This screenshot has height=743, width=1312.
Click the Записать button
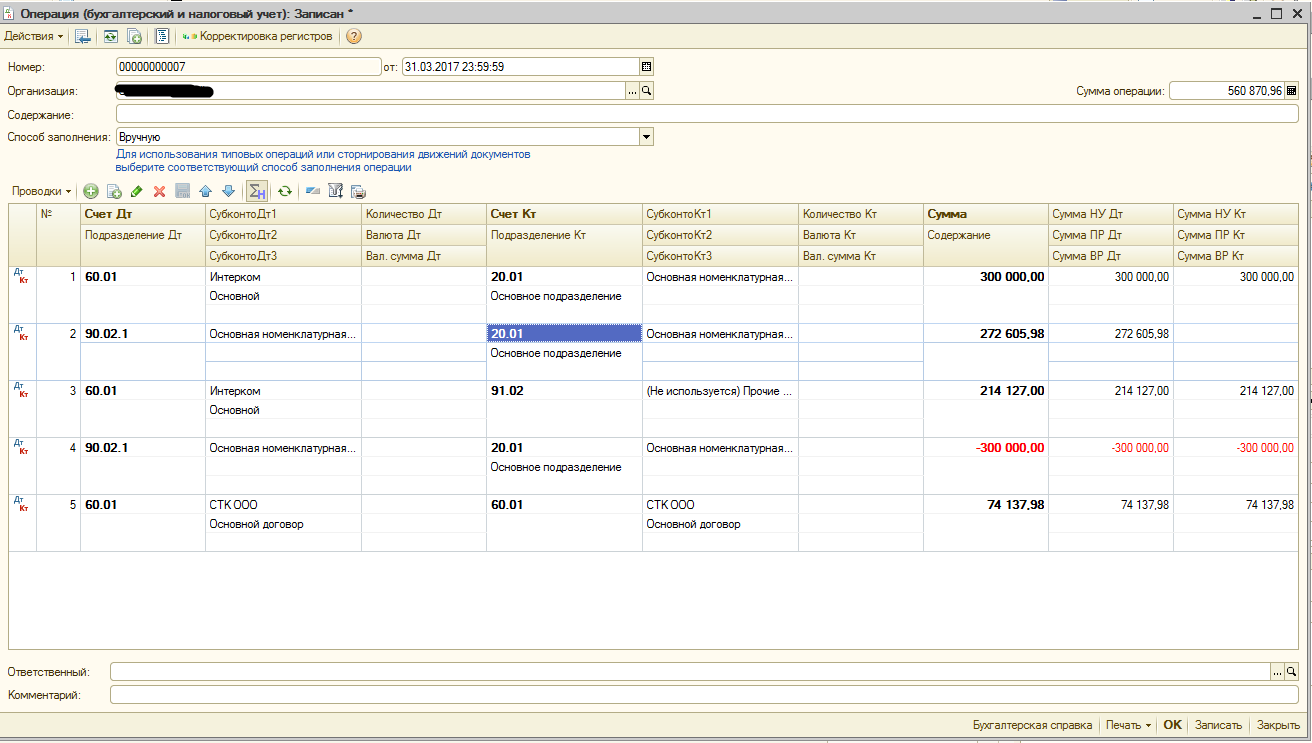1218,725
